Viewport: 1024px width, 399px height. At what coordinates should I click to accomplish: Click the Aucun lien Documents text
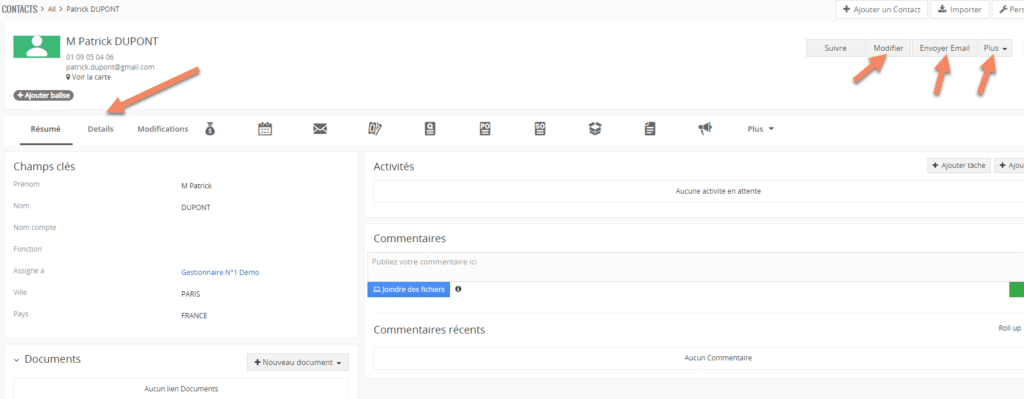pyautogui.click(x=181, y=389)
